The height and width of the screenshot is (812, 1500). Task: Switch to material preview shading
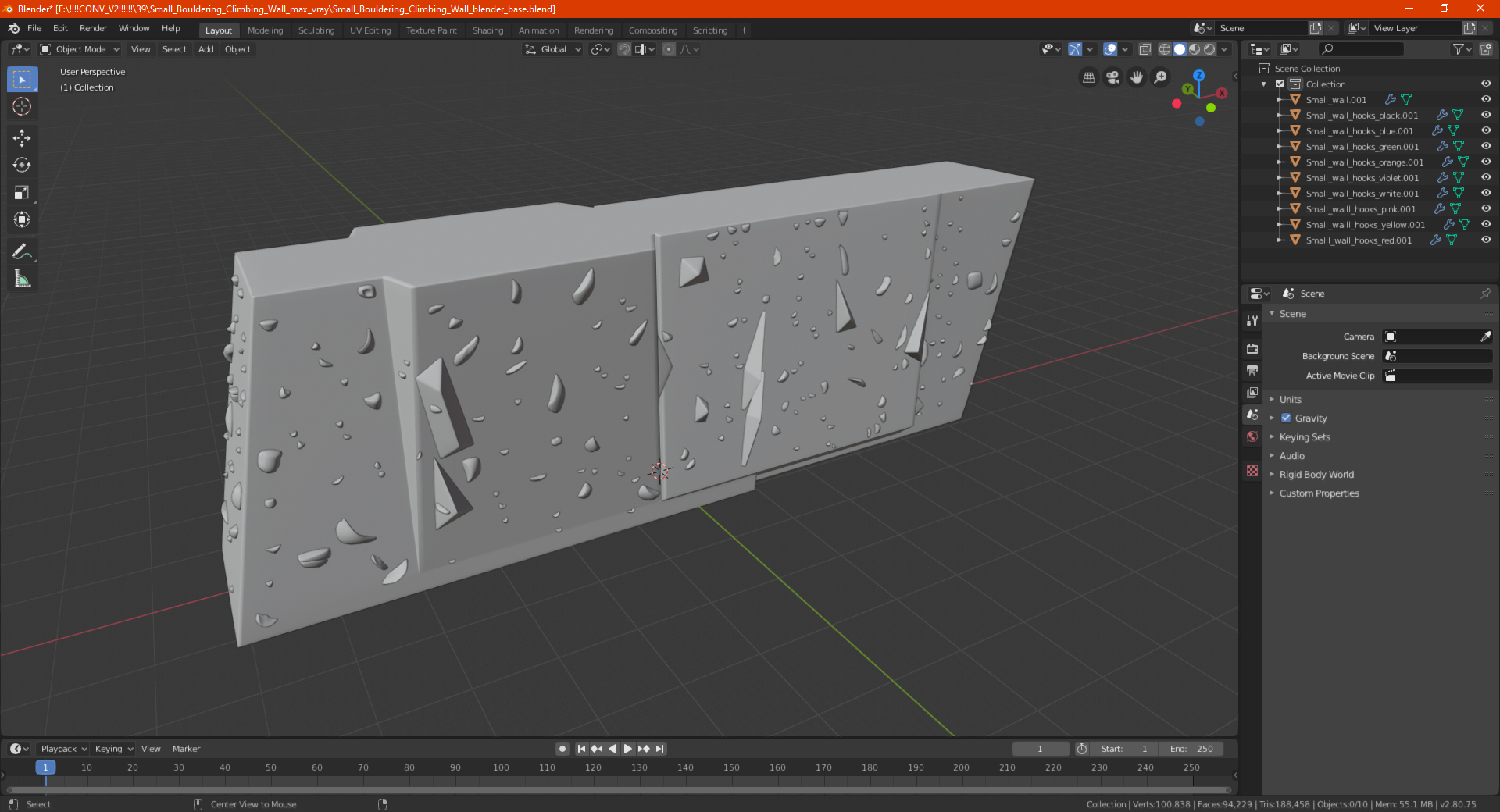point(1195,49)
